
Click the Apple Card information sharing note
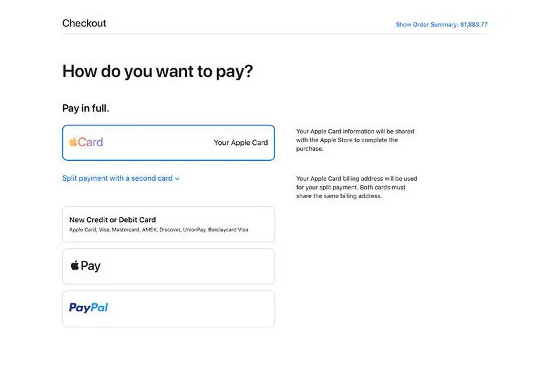pos(355,140)
